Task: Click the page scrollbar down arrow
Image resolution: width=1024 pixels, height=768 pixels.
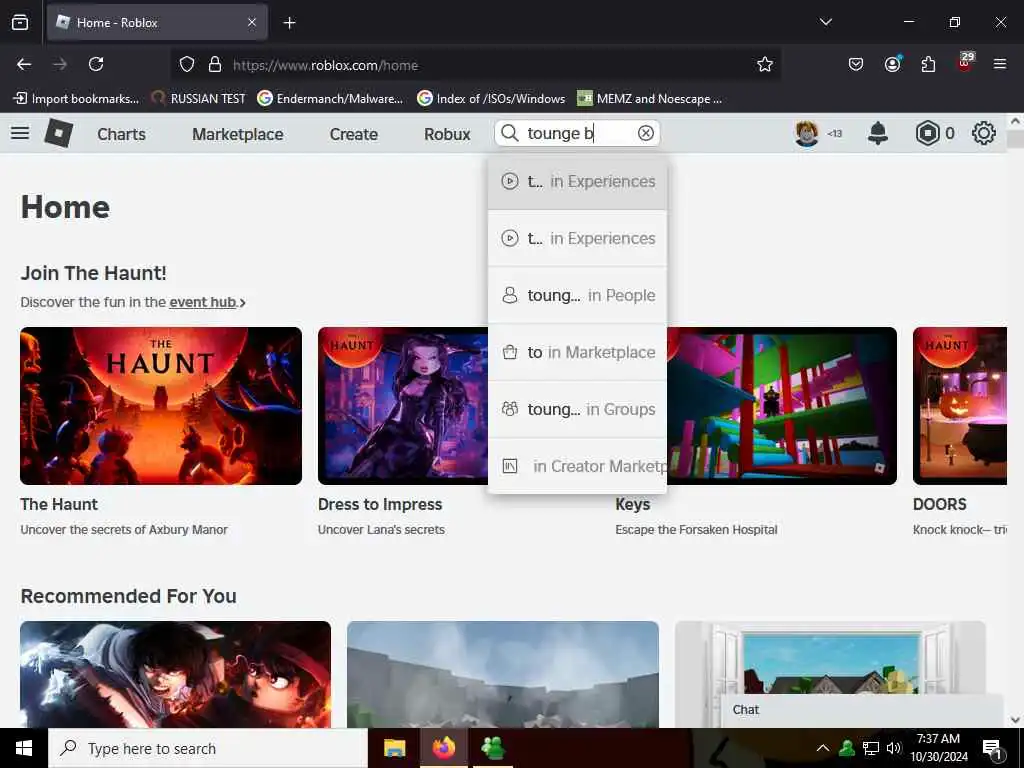Action: tap(1015, 720)
